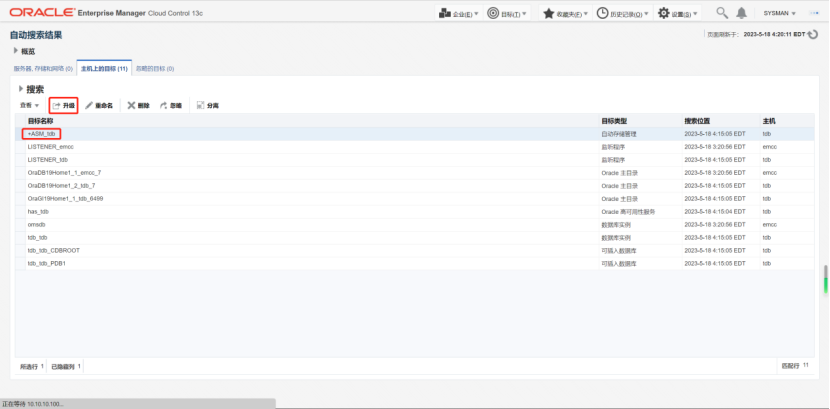Click the 删除 delete X button
Viewport: 830px width, 409px height.
[x=139, y=106]
